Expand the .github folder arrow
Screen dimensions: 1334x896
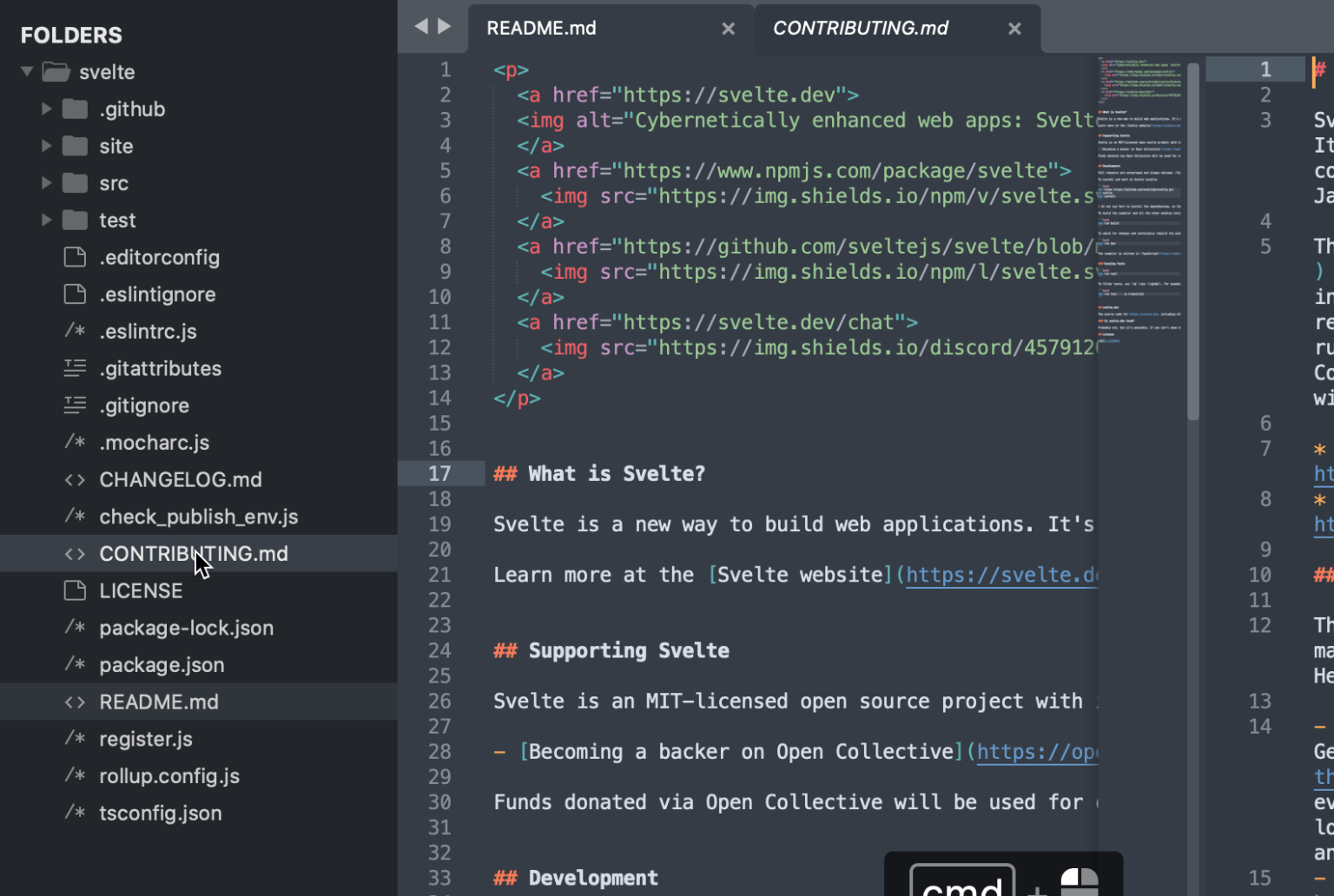tap(47, 109)
